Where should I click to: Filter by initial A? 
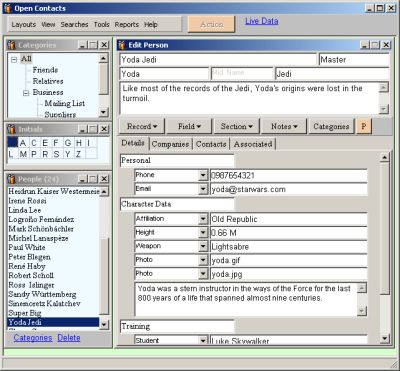click(x=23, y=143)
